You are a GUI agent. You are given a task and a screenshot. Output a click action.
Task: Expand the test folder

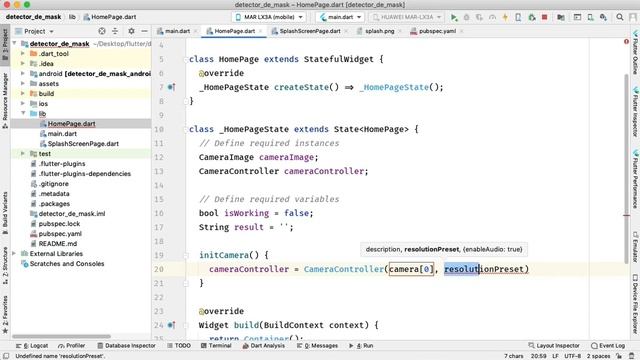click(x=23, y=153)
